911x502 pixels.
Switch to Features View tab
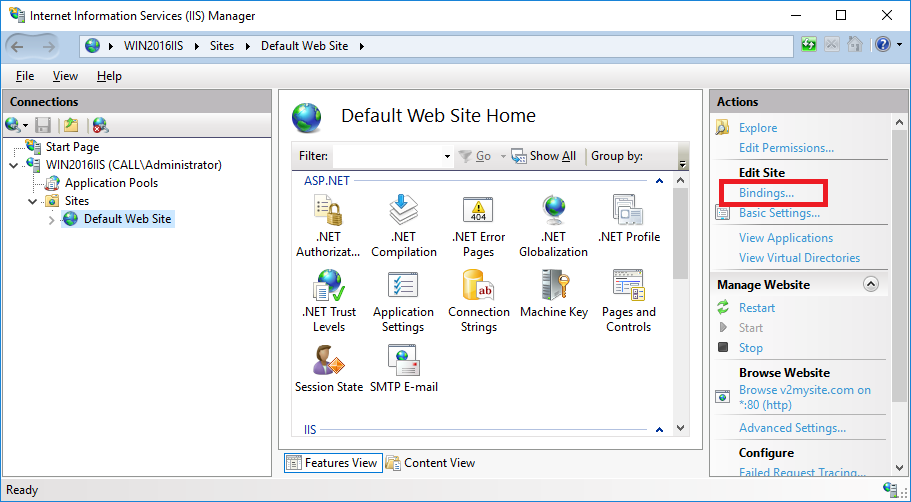point(333,463)
